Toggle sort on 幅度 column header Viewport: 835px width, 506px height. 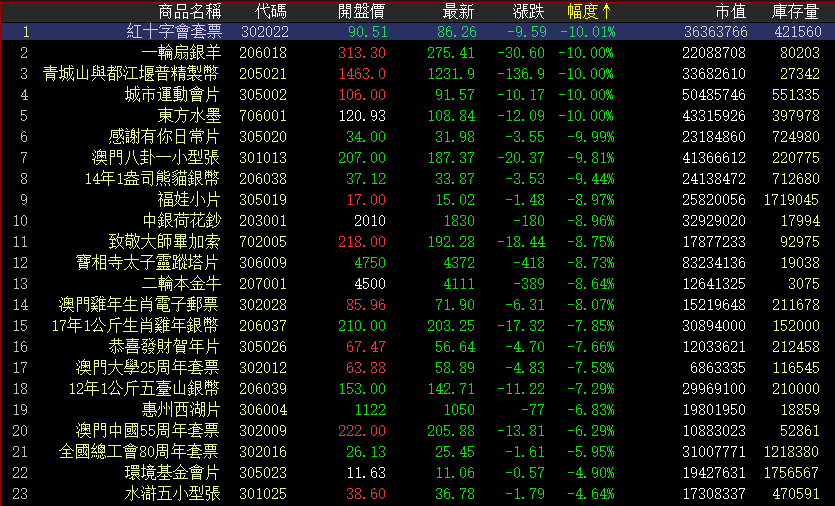[x=589, y=11]
